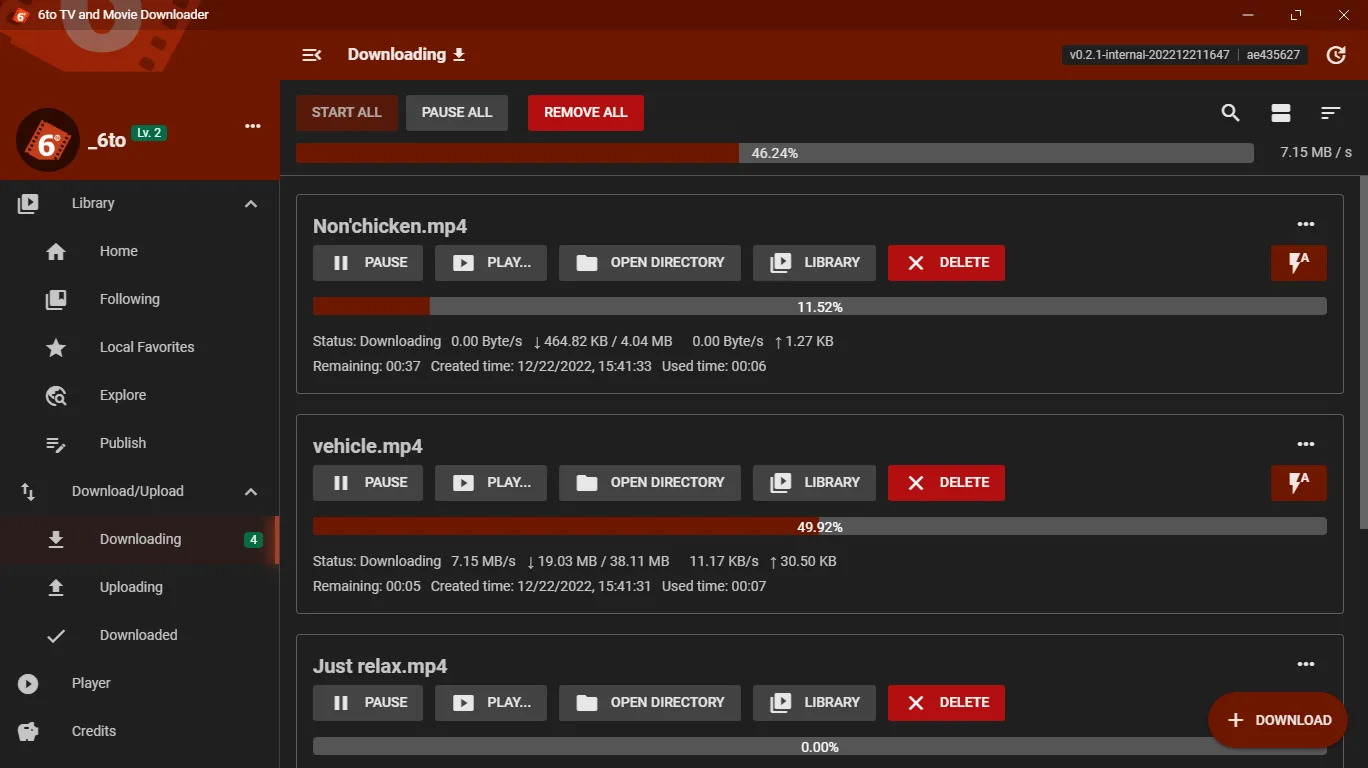Show Just relax.mp4 in Library
The width and height of the screenshot is (1368, 768).
point(814,703)
